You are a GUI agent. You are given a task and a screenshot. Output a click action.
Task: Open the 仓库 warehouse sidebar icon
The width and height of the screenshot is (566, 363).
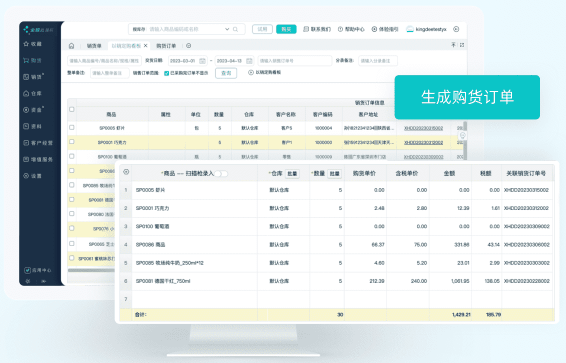[x=26, y=93]
